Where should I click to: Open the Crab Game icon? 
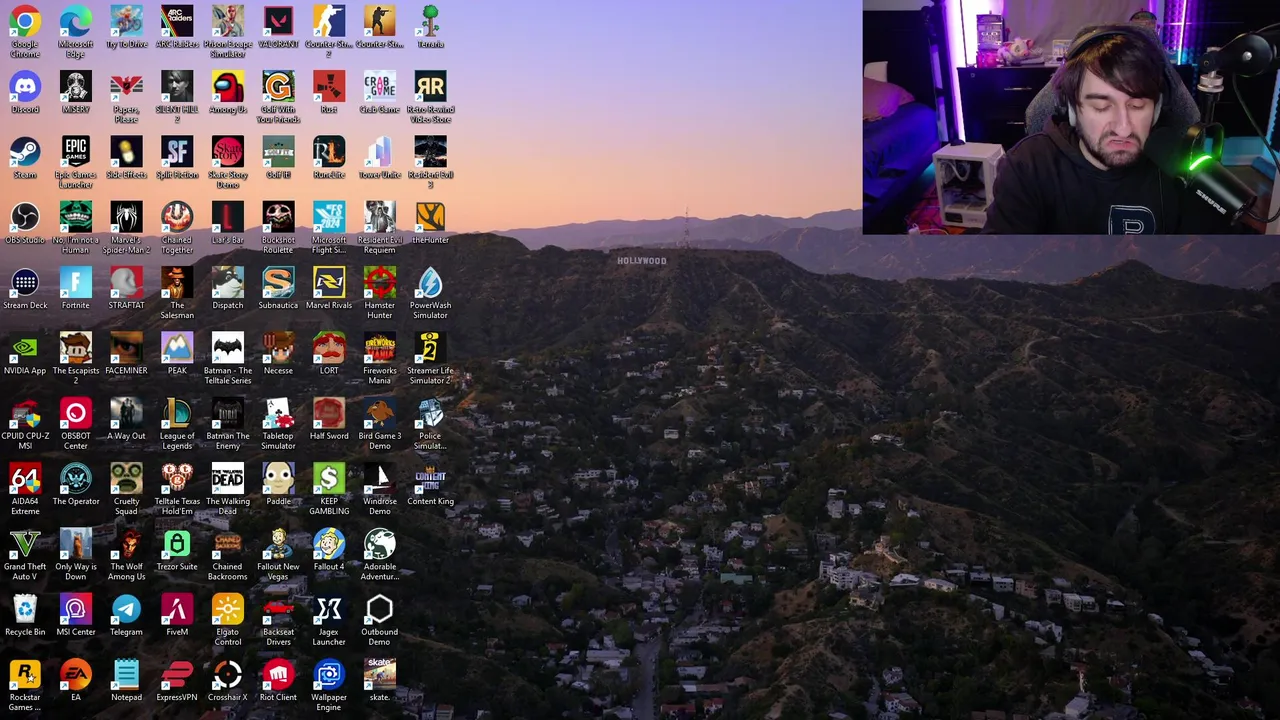pyautogui.click(x=379, y=87)
